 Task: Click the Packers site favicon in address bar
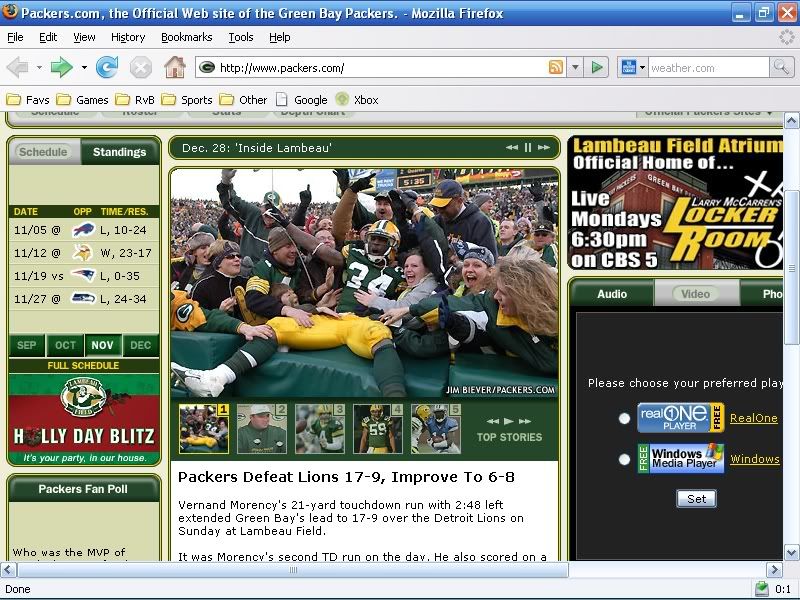pos(207,67)
